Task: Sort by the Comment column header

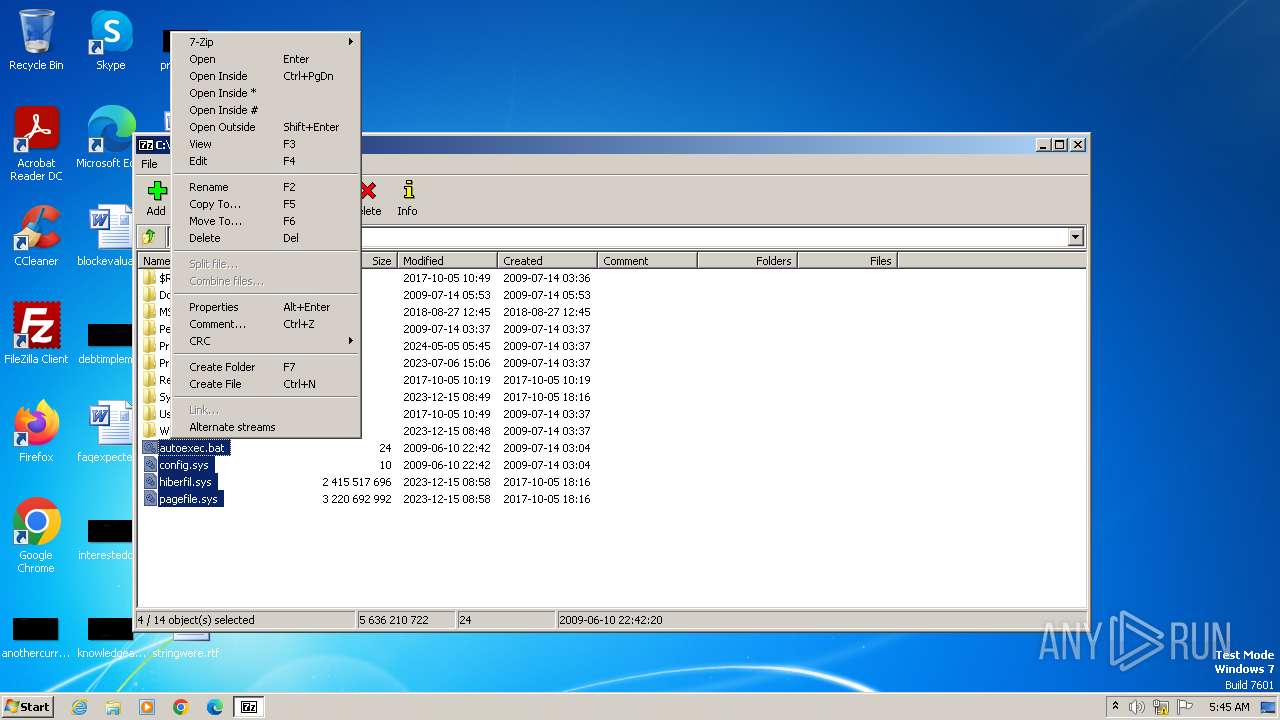Action: point(647,261)
